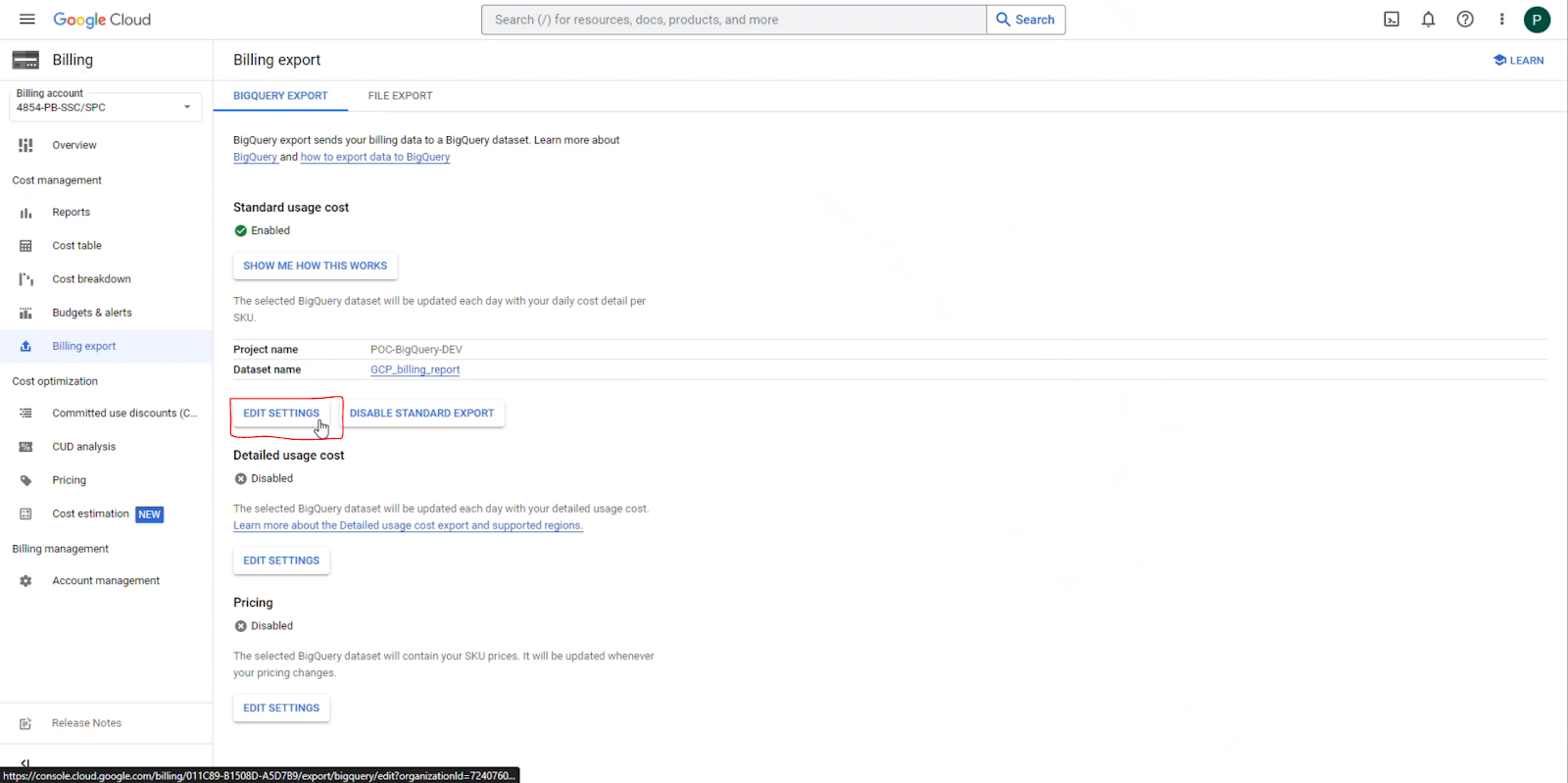Click the Search button
The height and width of the screenshot is (783, 1568).
coord(1026,20)
